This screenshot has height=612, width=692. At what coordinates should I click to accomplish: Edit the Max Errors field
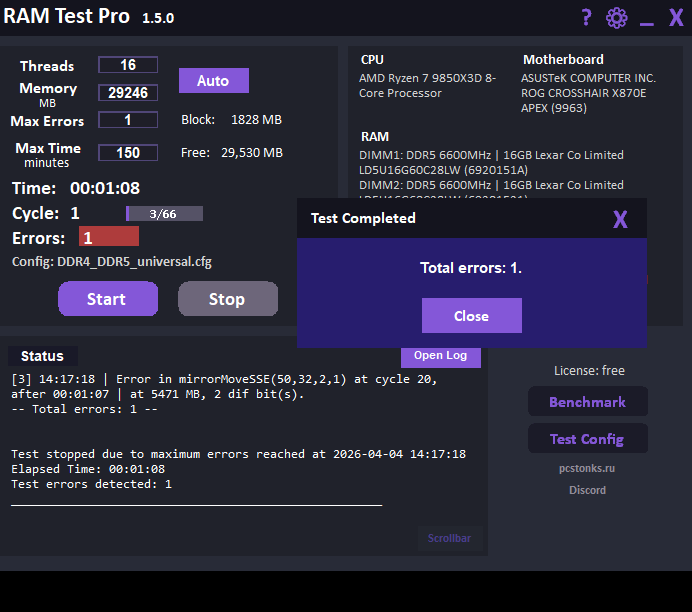point(128,120)
